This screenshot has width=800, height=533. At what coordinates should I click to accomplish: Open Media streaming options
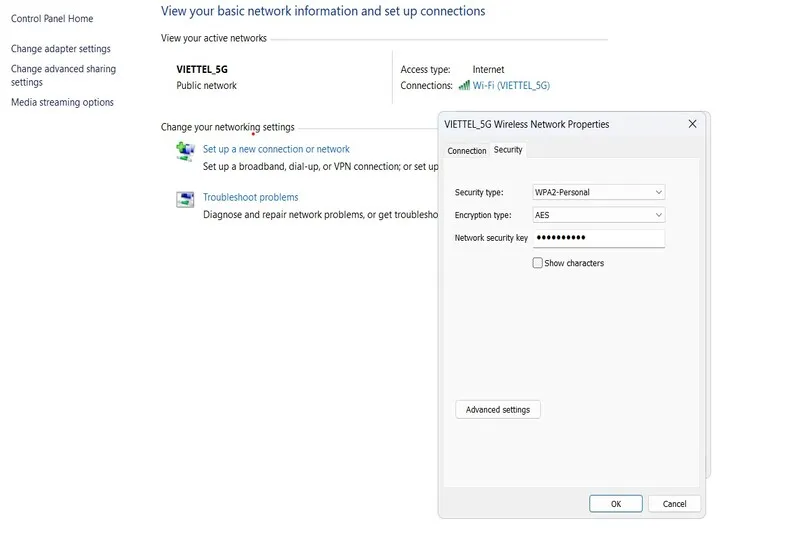[62, 103]
